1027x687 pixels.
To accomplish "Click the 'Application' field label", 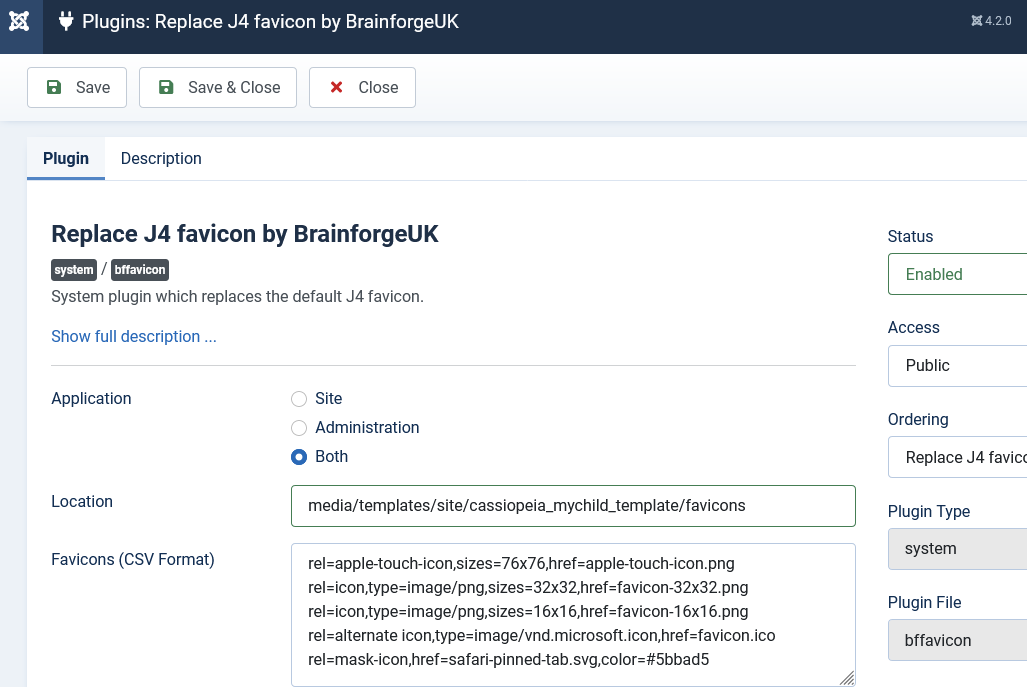I will point(91,398).
